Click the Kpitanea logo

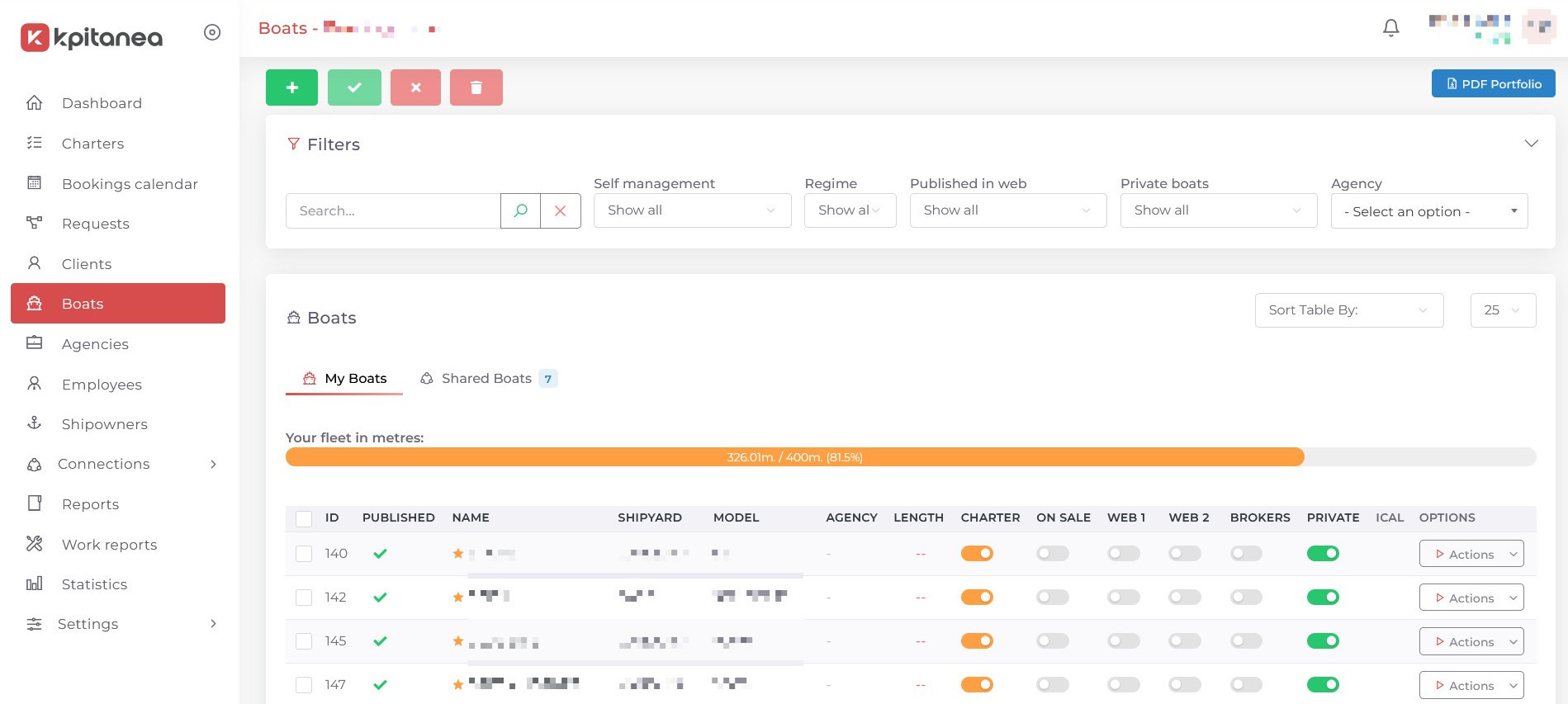tap(92, 37)
